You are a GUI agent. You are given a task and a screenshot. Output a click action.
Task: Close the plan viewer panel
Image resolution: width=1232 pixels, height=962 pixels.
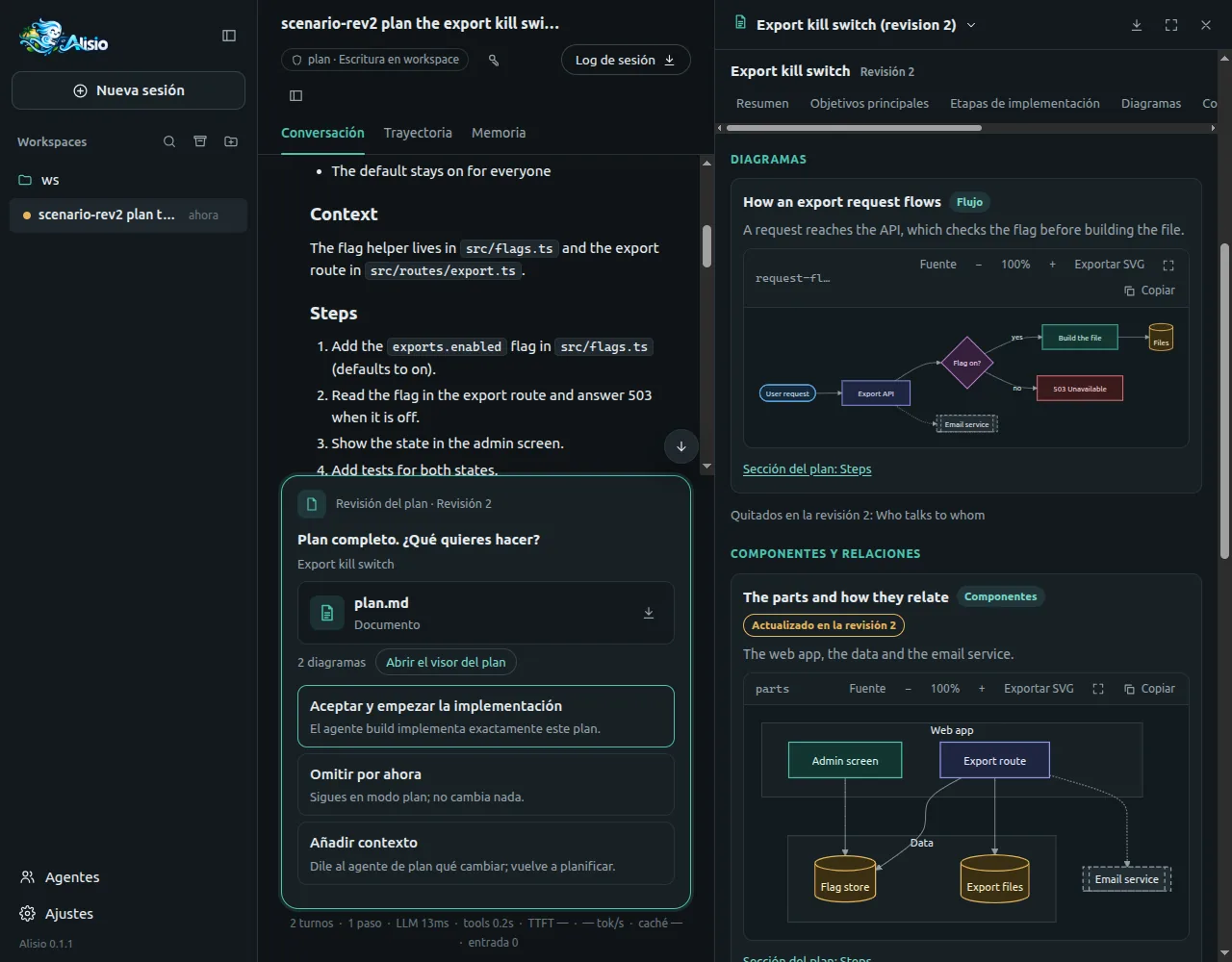[1206, 25]
